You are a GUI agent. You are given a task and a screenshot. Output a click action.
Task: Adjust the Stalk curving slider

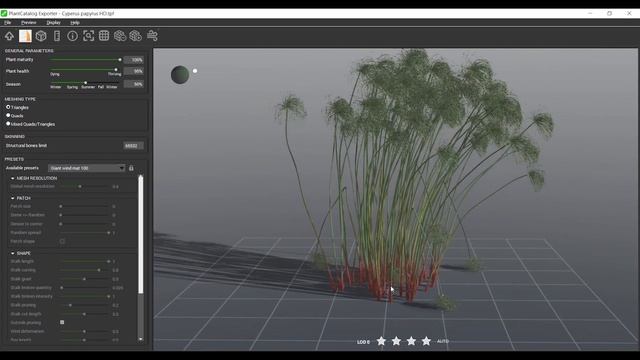[85, 270]
